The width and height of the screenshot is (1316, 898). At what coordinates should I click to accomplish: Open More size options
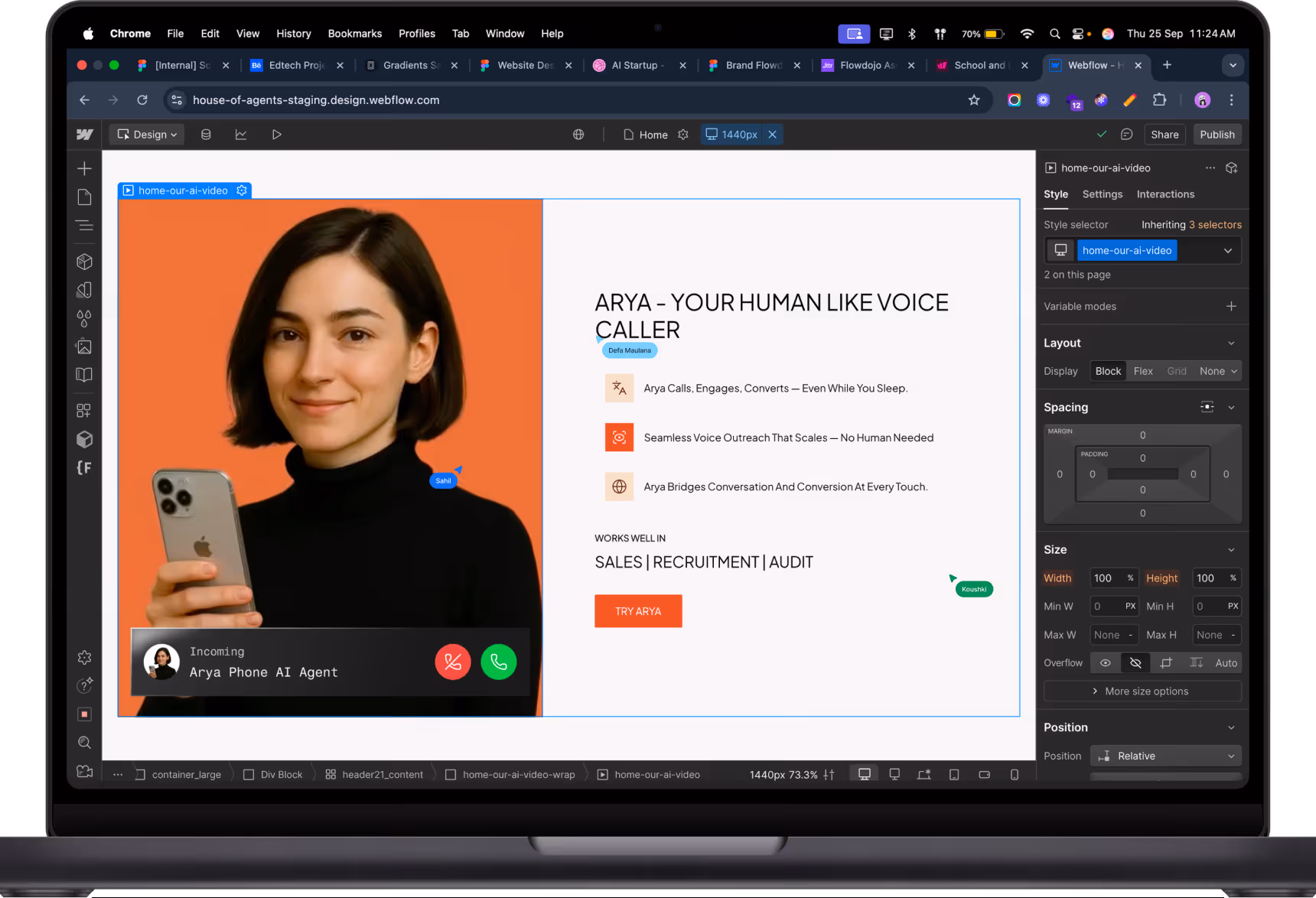click(1142, 691)
